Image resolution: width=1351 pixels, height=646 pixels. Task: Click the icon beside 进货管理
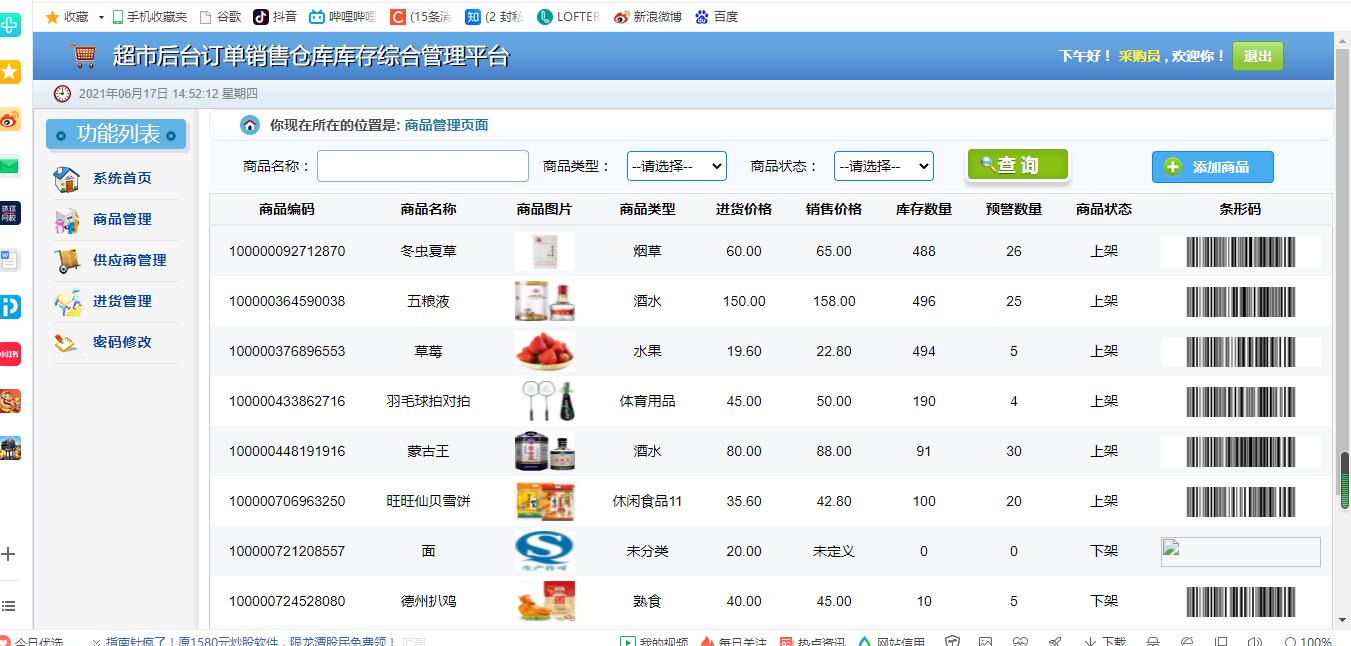click(67, 302)
